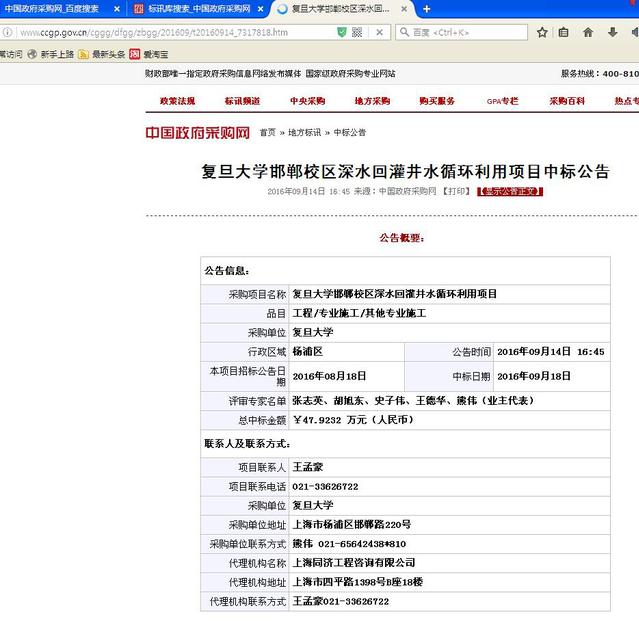
Task: Open the 采购百科 nav menu
Action: pyautogui.click(x=567, y=101)
